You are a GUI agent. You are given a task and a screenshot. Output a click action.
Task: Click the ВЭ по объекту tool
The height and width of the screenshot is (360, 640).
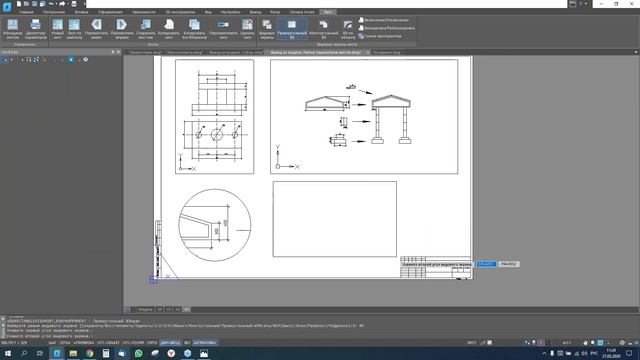(348, 29)
